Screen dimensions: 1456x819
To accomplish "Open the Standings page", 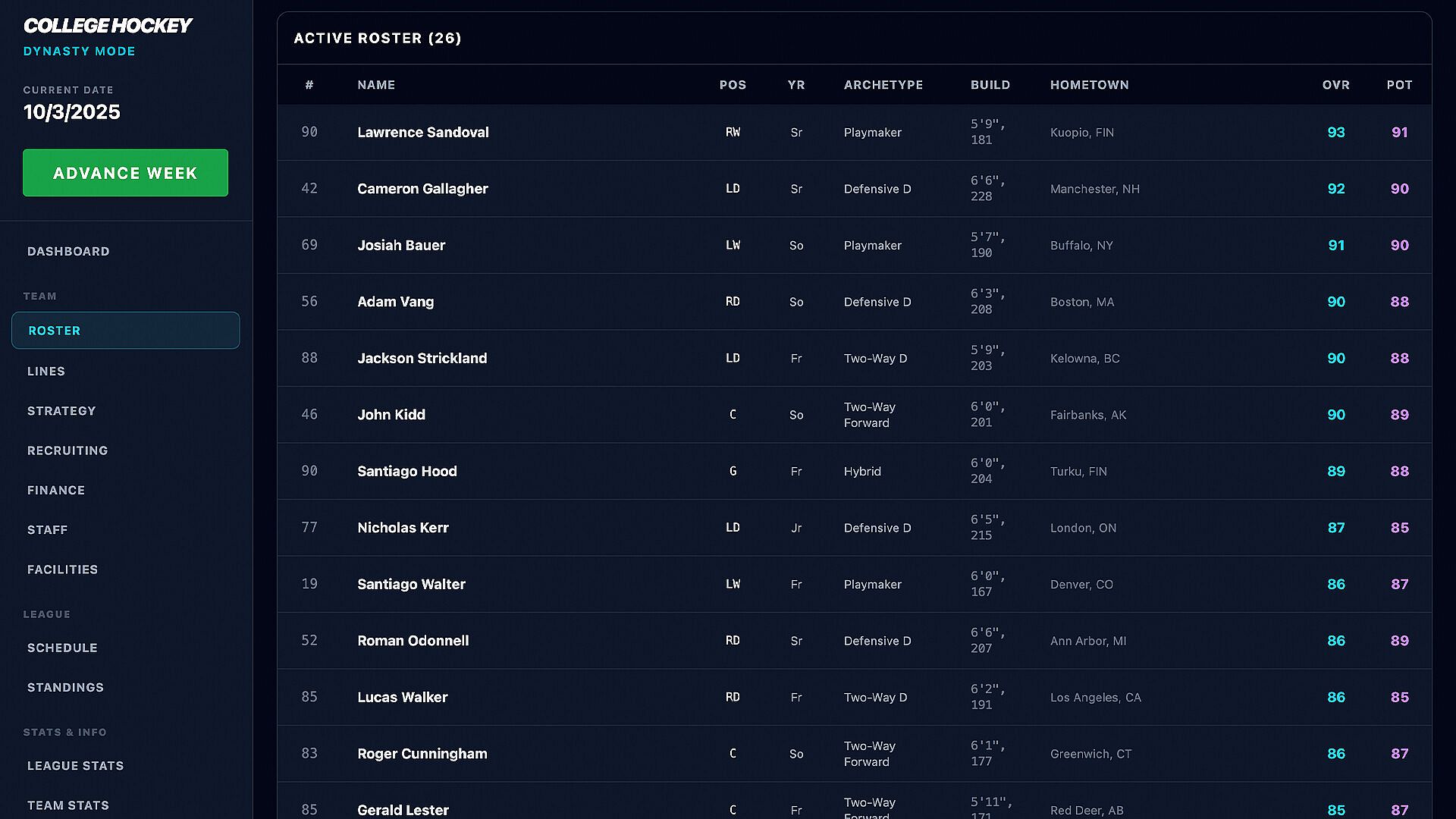I will [x=65, y=687].
